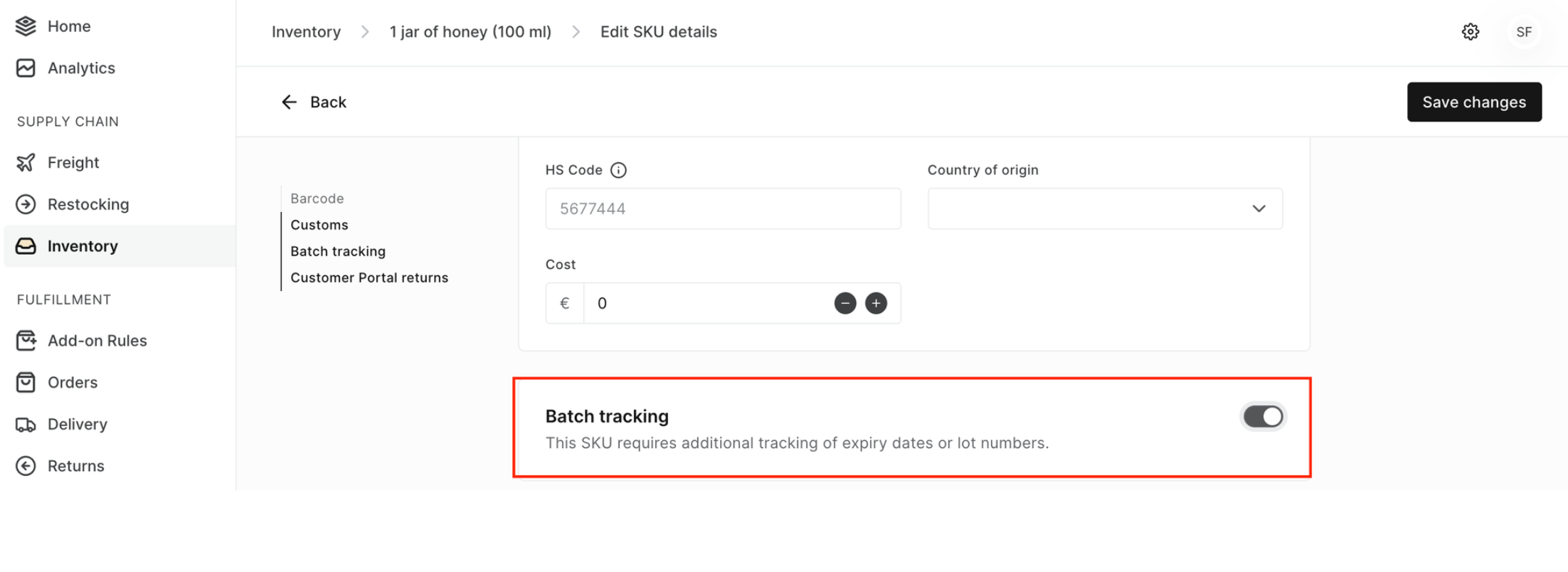Open Freight under Supply Chain
This screenshot has width=1568, height=572.
tap(73, 162)
